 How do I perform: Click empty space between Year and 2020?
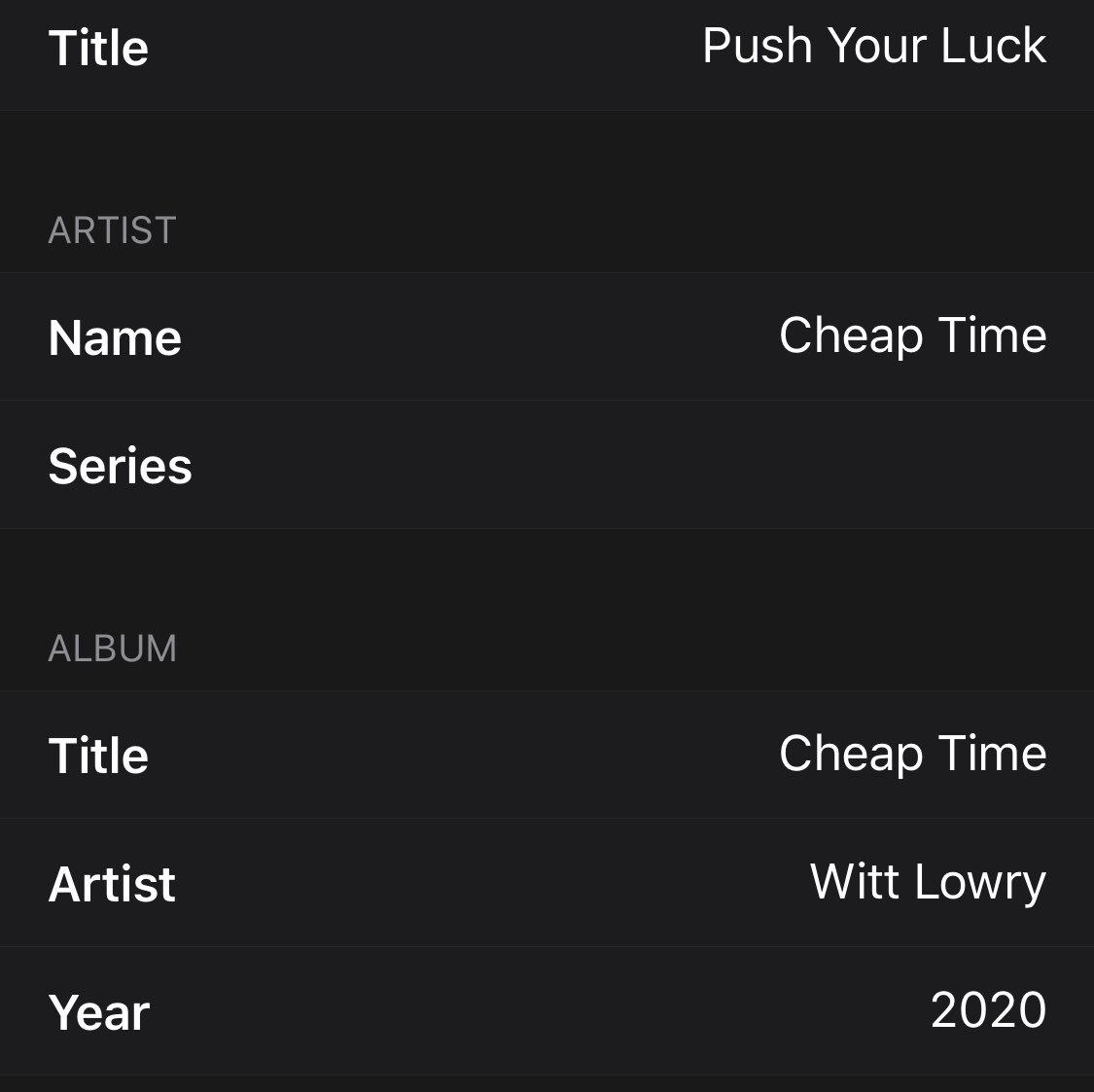tap(540, 1011)
